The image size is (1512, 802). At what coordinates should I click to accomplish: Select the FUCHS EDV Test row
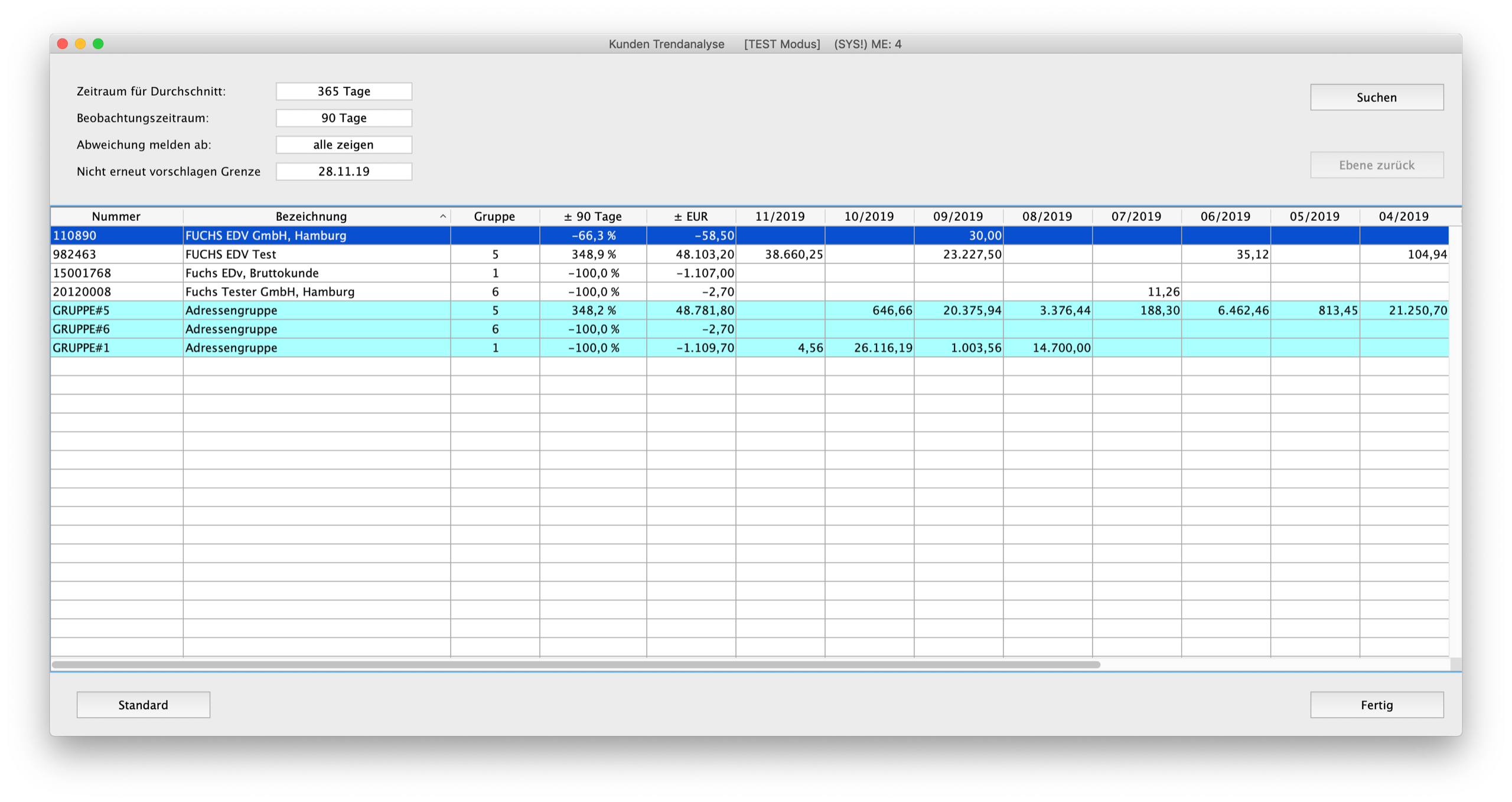[230, 255]
